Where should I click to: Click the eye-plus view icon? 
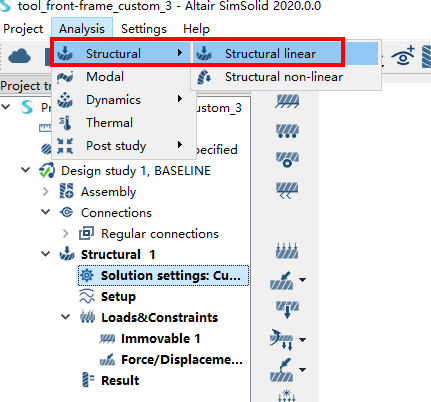(404, 55)
